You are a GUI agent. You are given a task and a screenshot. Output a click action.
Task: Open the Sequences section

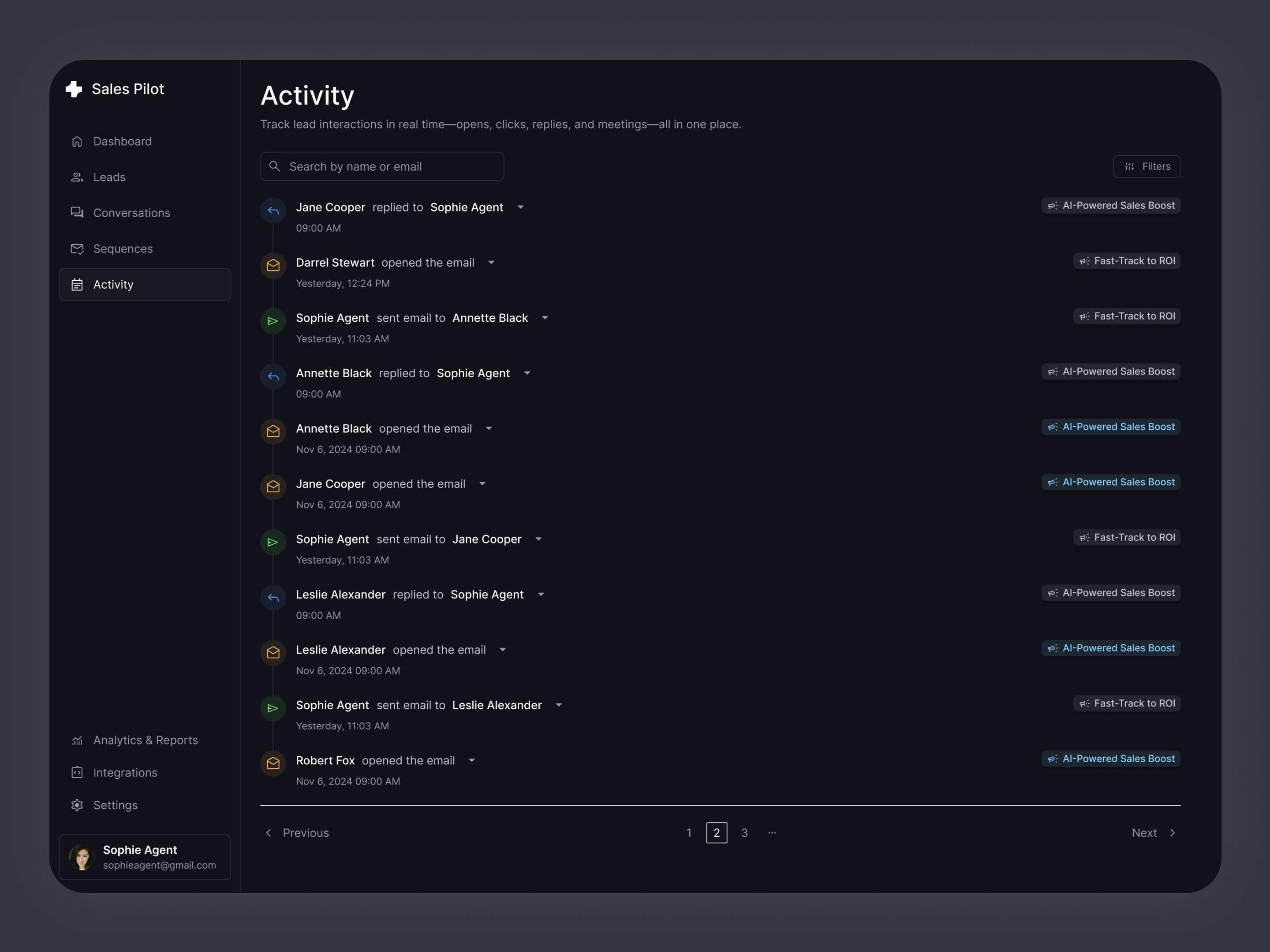coord(123,249)
